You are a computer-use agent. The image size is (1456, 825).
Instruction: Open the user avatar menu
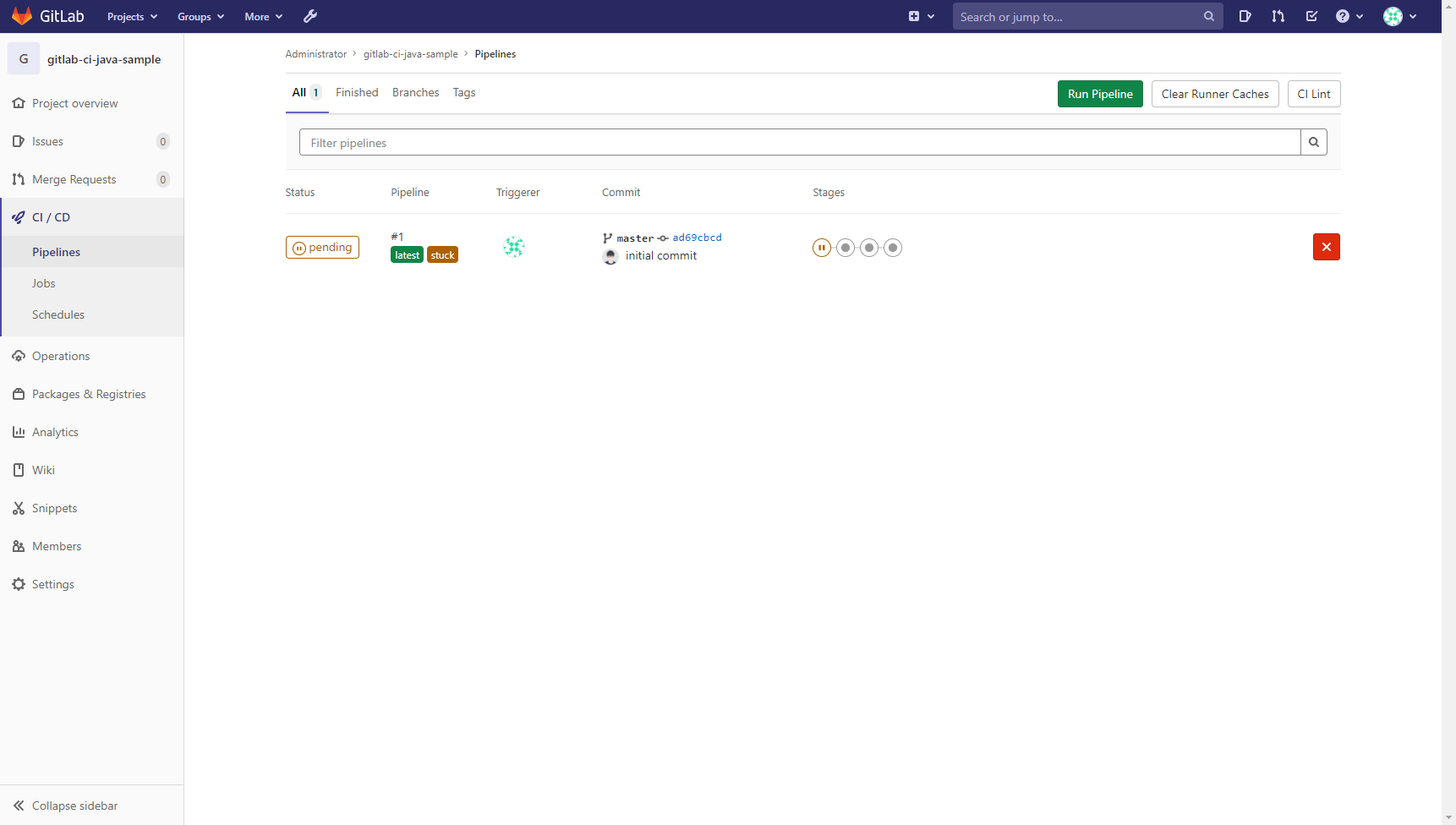[x=1400, y=16]
